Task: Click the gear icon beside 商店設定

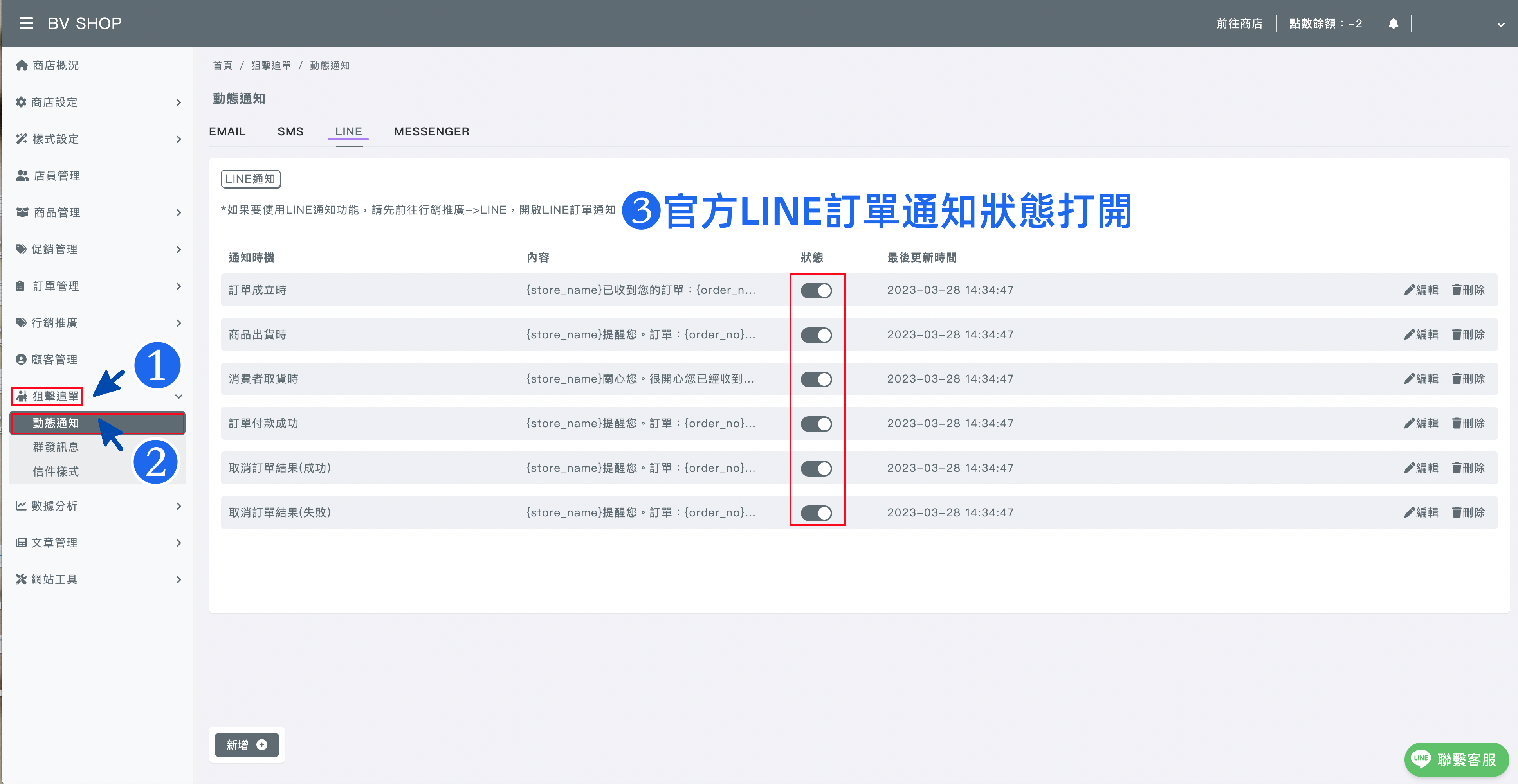Action: pos(21,102)
